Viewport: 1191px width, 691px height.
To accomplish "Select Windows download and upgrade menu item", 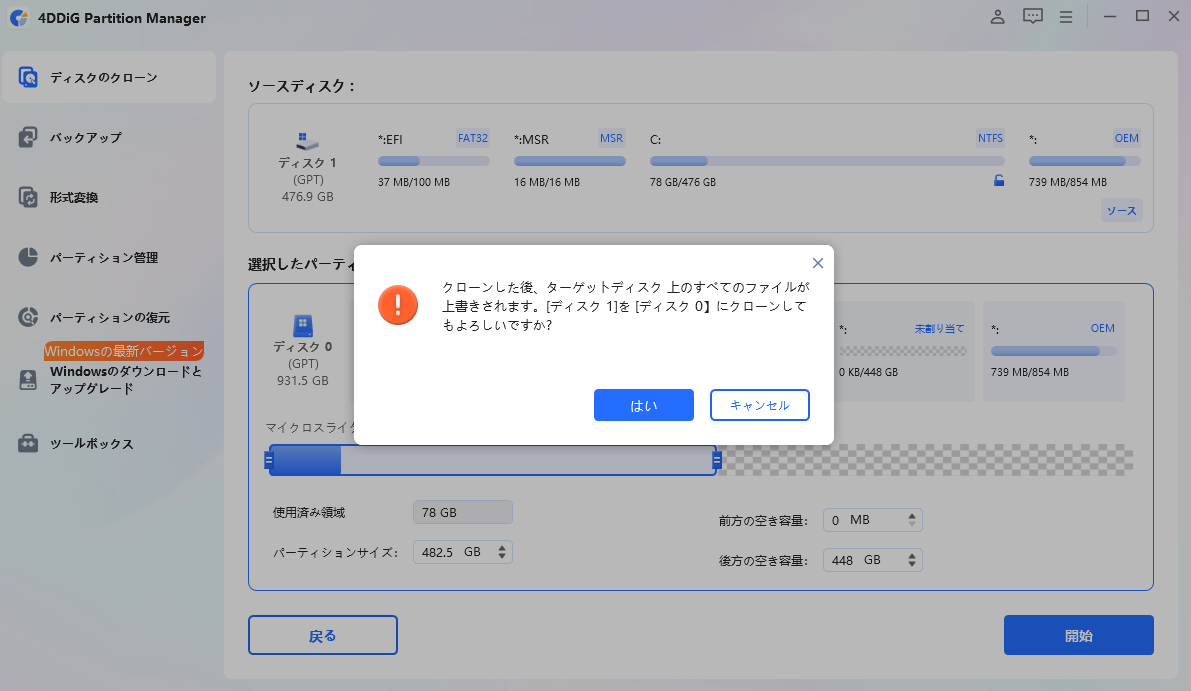I will 125,380.
